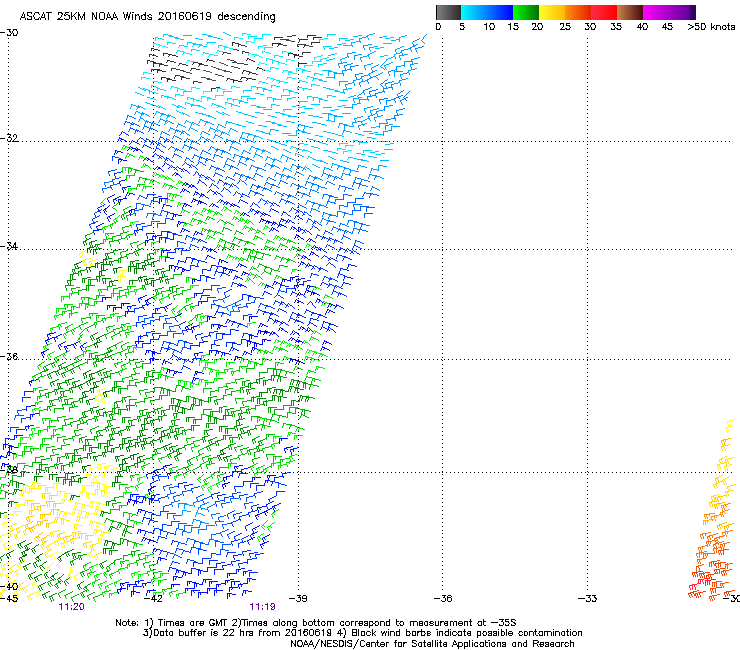Image resolution: width=740 pixels, height=650 pixels.
Task: Select the yellow 20-25 knots legend swatch
Action: (552, 12)
